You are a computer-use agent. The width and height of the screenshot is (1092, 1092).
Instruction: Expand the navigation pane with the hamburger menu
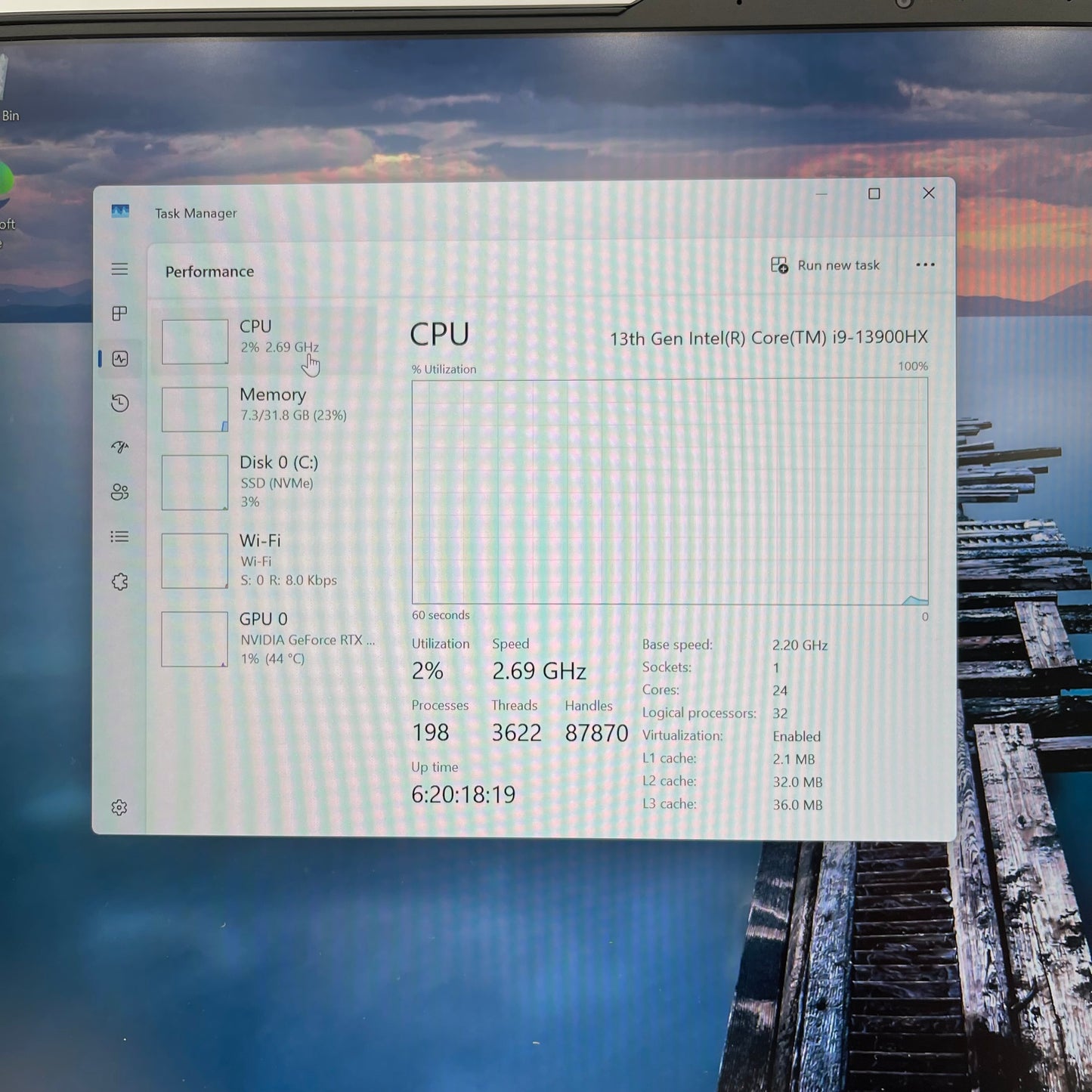119,269
